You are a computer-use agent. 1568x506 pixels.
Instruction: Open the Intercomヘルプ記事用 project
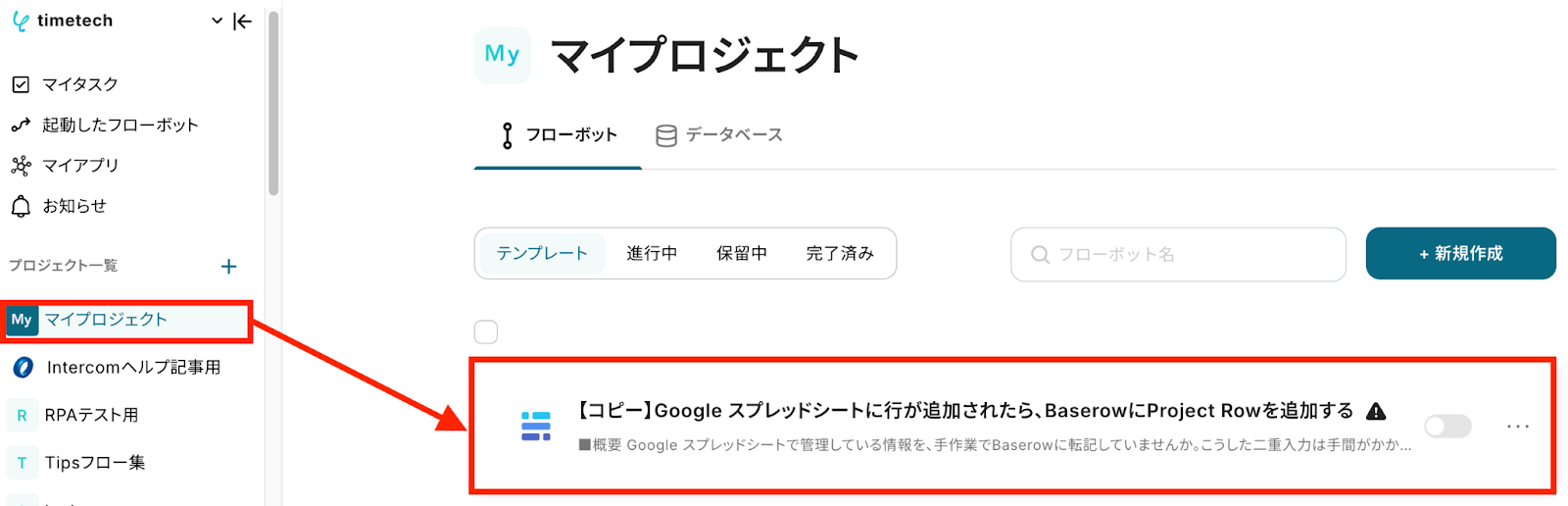click(133, 368)
